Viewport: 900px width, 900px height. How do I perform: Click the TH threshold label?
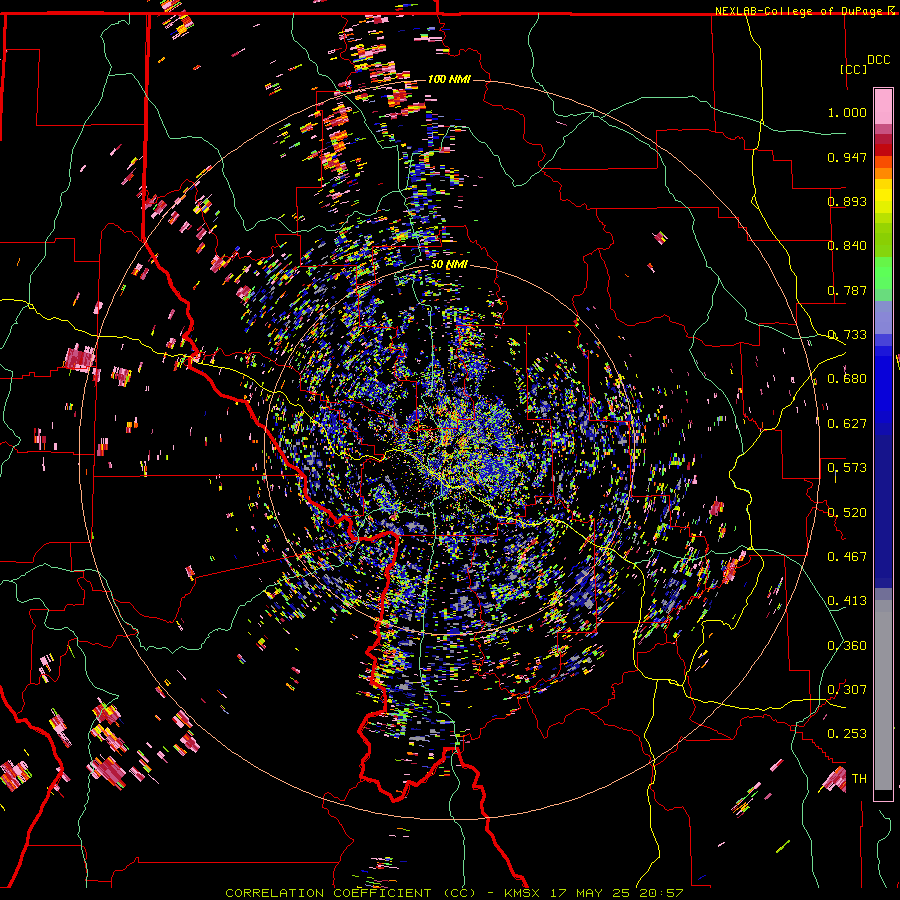(x=859, y=779)
